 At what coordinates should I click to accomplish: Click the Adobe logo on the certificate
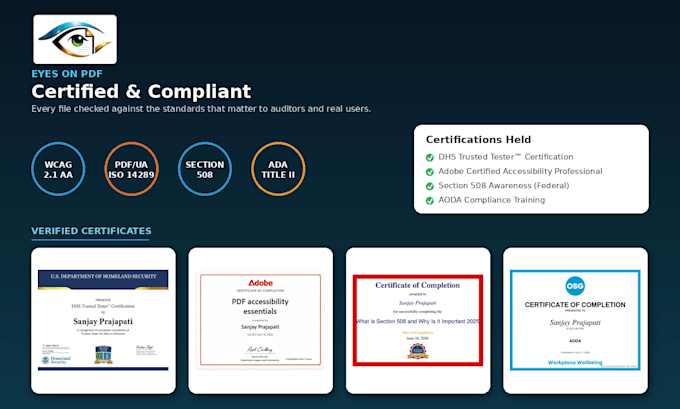pos(260,283)
